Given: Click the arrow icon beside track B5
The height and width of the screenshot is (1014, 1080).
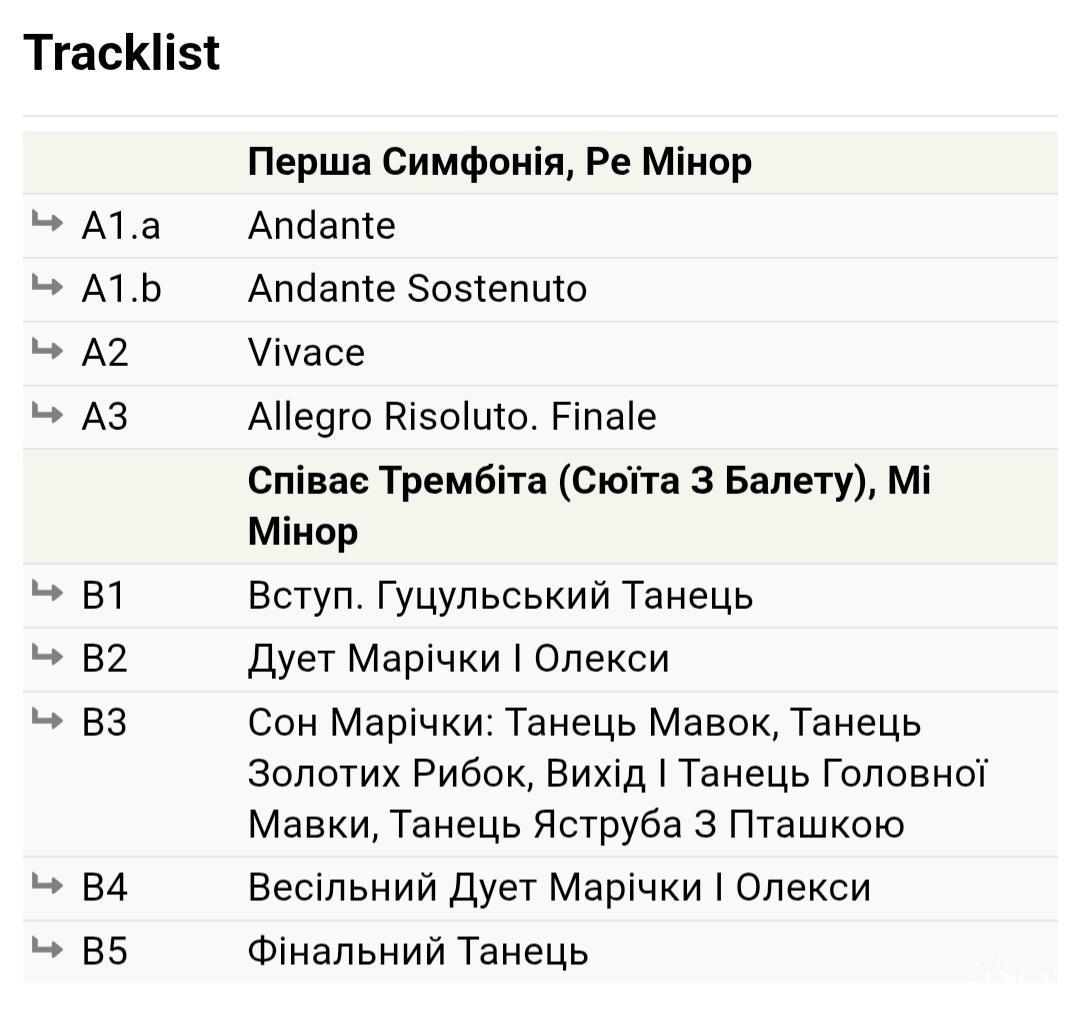Looking at the screenshot, I should click(x=47, y=947).
